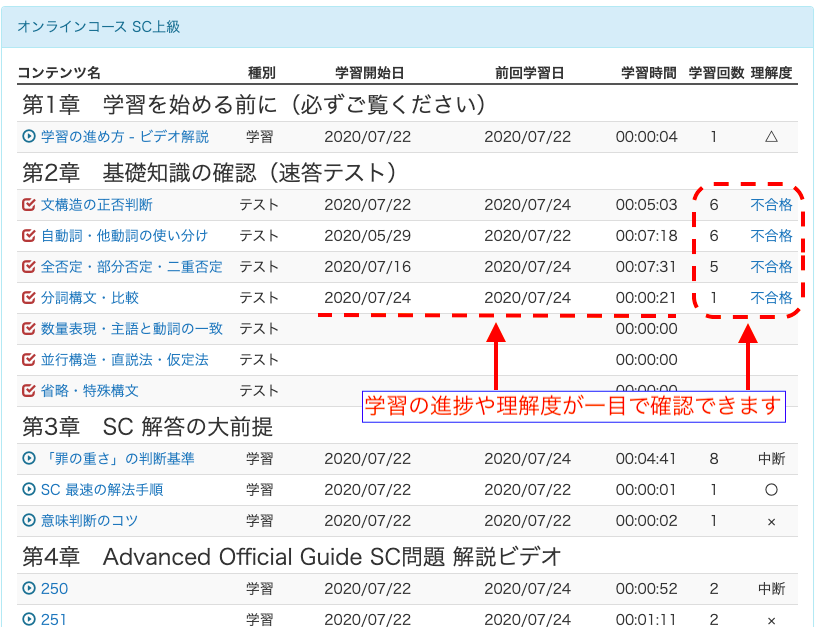The image size is (823, 627).
Task: Click the test icon beside 文構造の正否判断
Action: [x=29, y=205]
